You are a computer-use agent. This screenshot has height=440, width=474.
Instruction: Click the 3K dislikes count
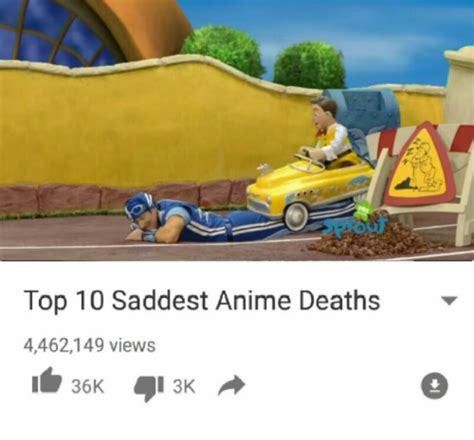[x=184, y=386]
